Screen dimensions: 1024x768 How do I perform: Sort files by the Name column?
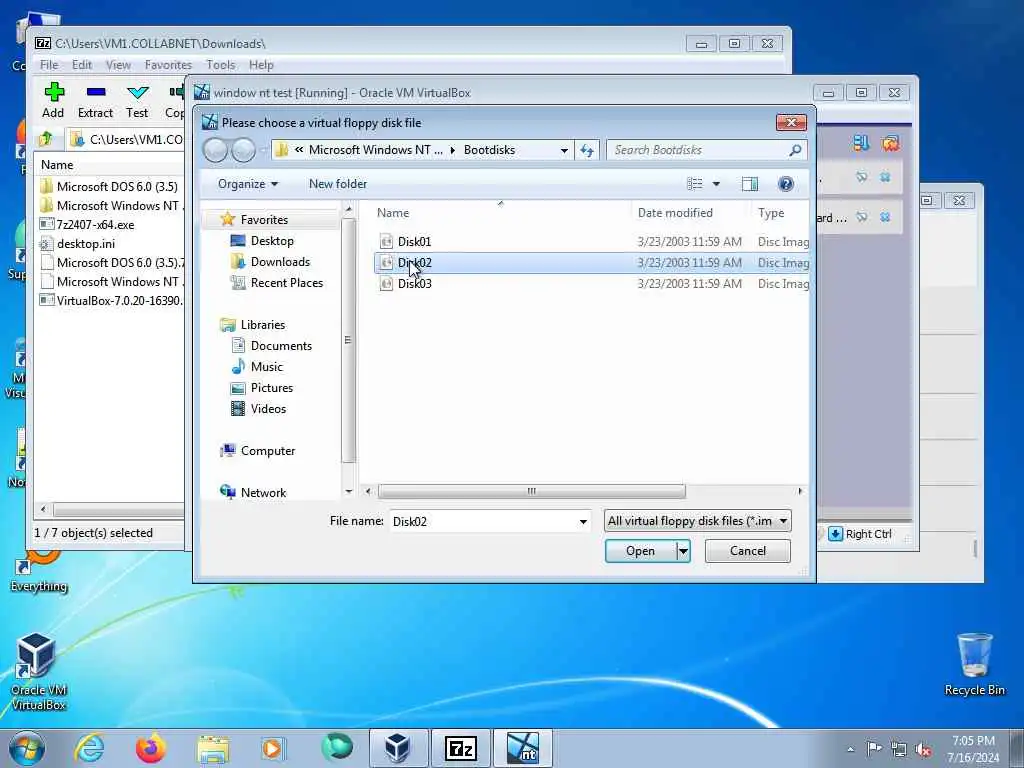393,213
